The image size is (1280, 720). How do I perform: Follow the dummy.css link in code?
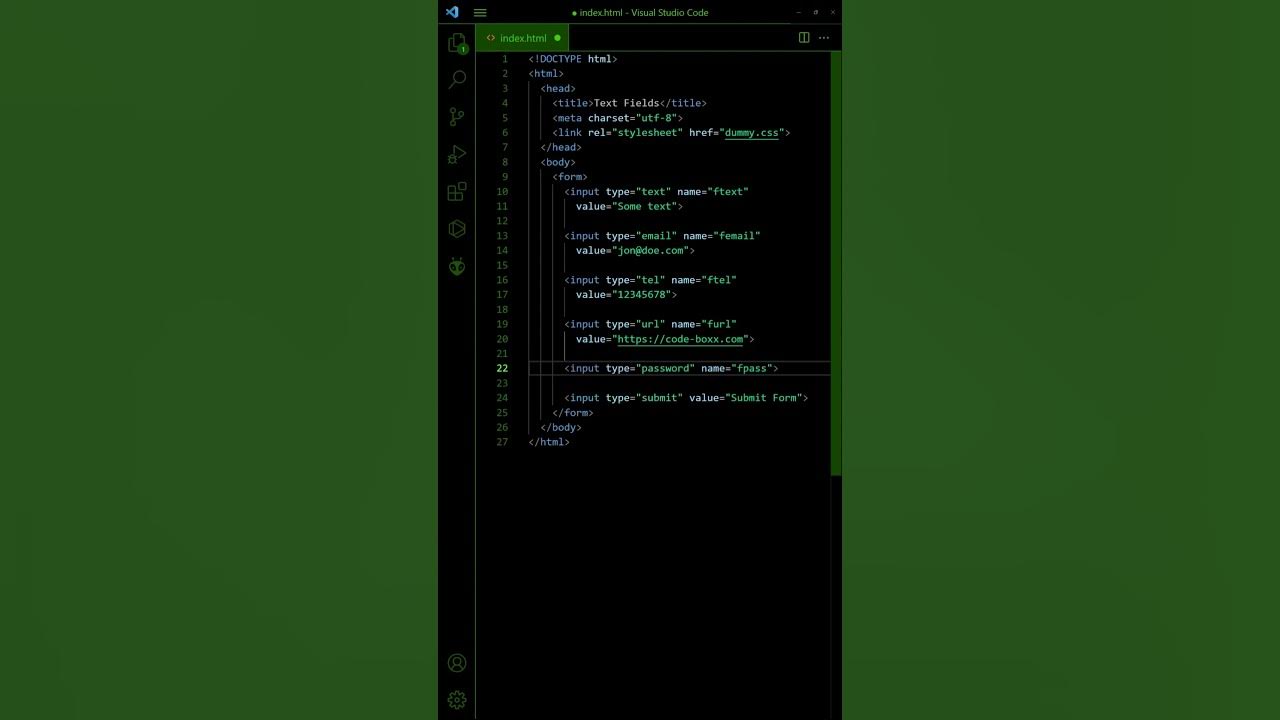click(751, 132)
